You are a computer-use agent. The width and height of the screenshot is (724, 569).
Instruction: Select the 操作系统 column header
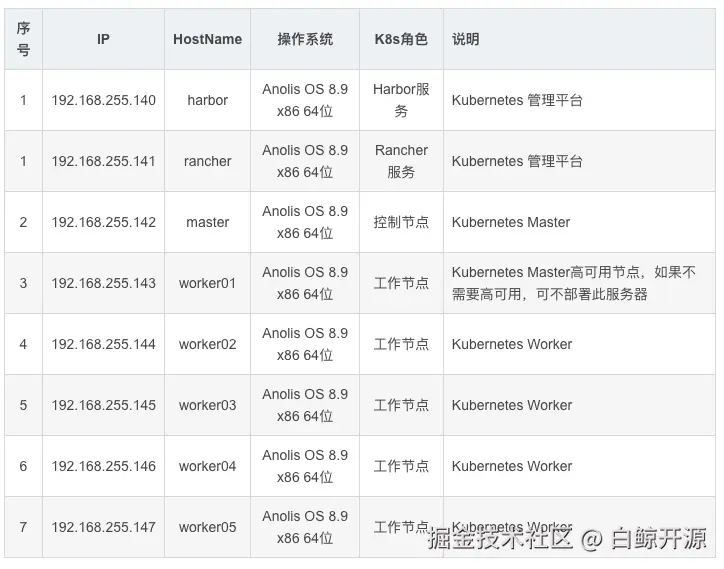coord(305,39)
